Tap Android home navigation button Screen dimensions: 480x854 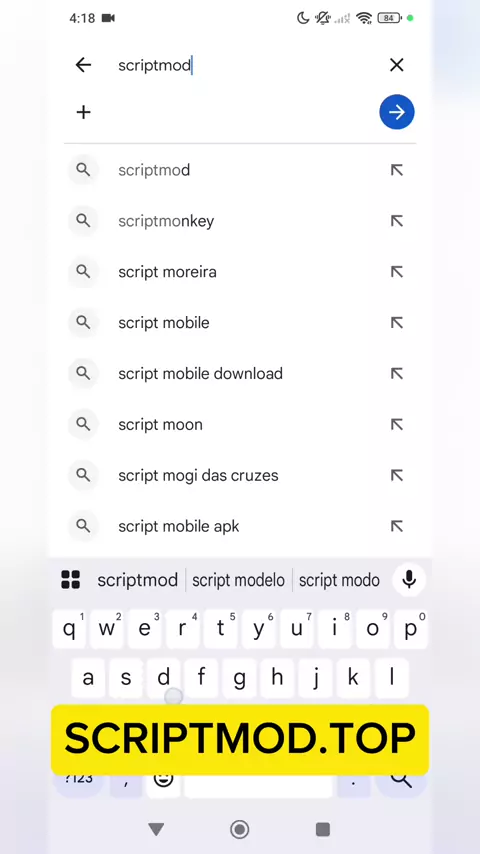[240, 829]
